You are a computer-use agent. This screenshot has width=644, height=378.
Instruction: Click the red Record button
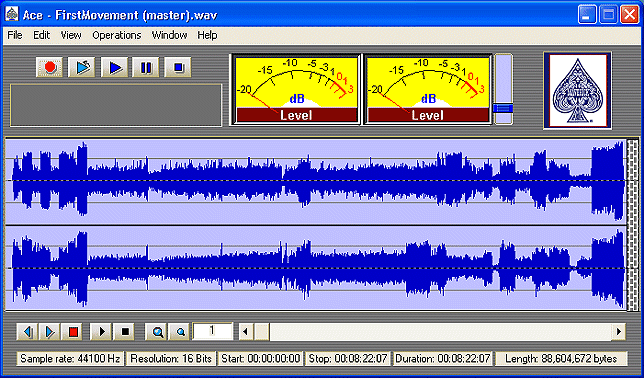tap(50, 67)
